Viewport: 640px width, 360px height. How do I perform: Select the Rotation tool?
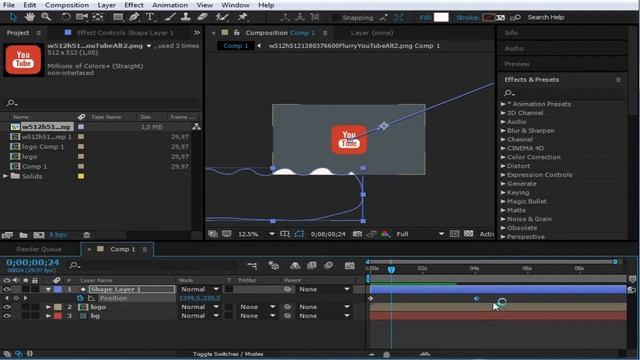[65, 17]
